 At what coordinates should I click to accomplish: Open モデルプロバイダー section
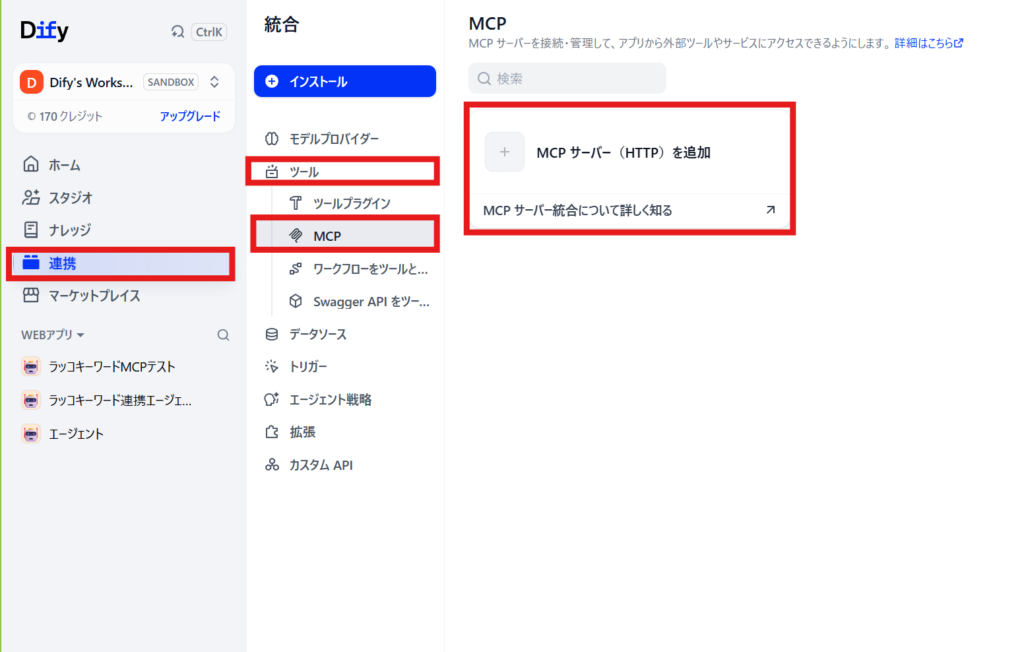(x=345, y=139)
